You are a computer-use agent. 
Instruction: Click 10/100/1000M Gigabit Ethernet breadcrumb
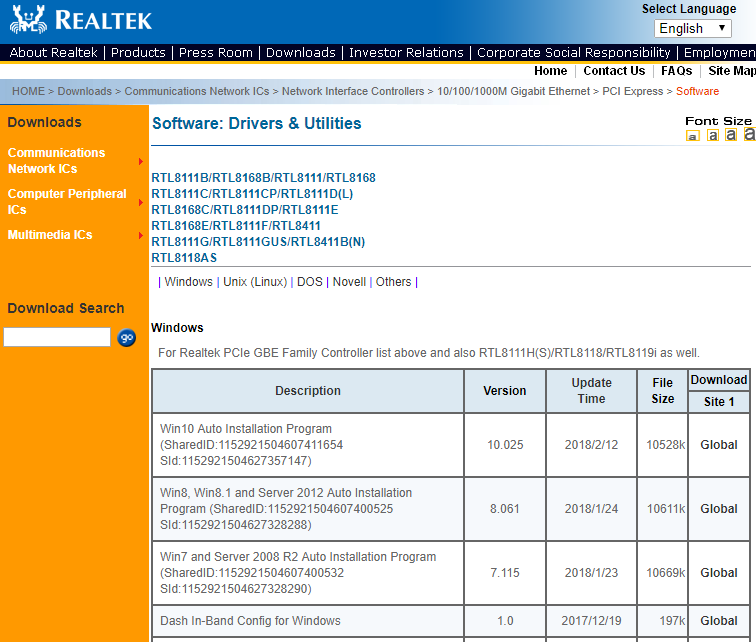pyautogui.click(x=513, y=92)
